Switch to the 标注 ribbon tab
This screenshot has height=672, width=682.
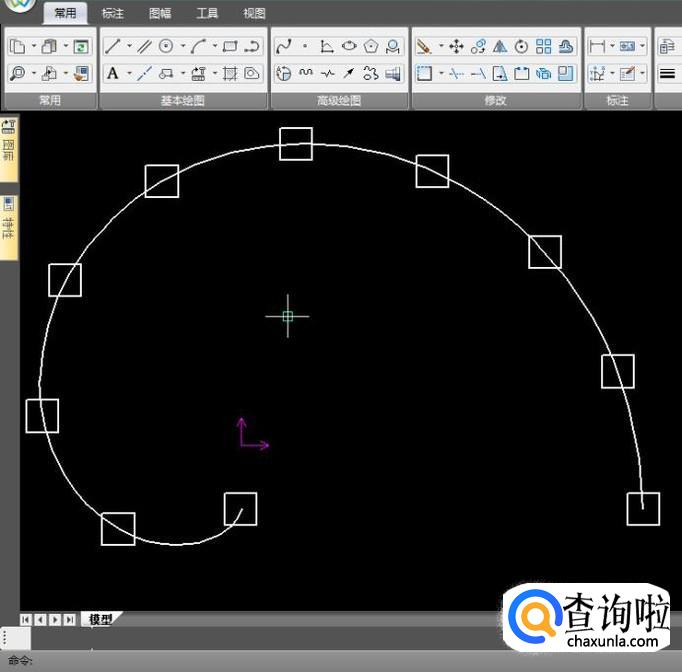click(113, 13)
